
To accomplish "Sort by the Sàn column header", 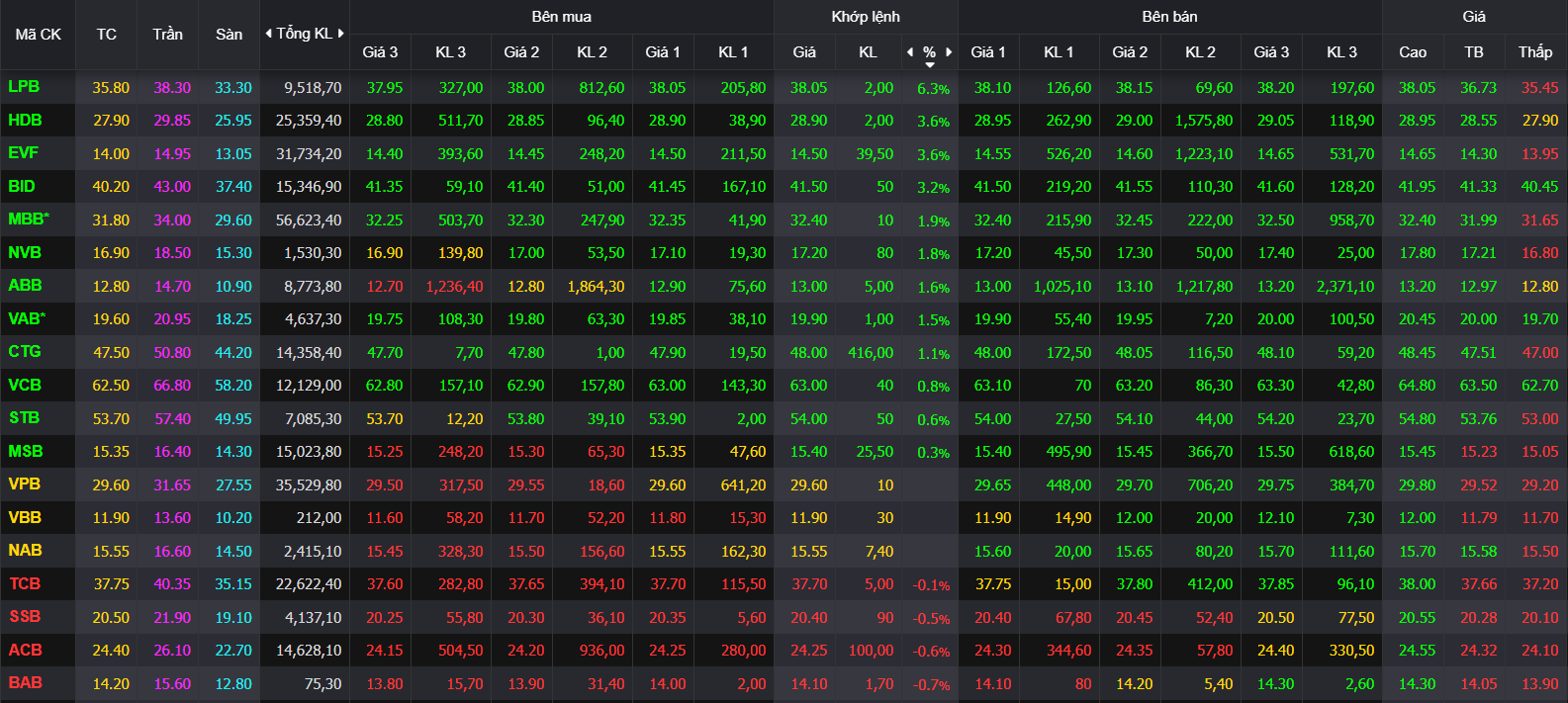I will point(230,35).
